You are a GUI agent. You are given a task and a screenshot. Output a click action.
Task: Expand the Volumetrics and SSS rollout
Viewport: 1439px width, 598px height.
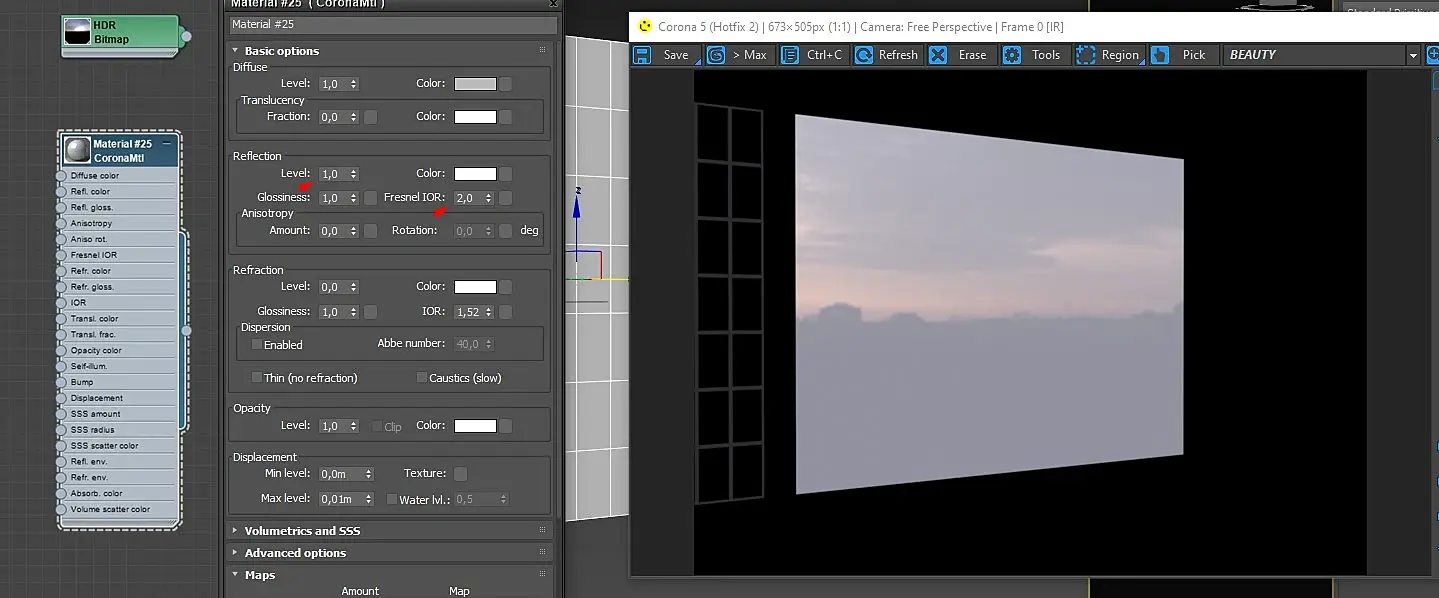click(302, 531)
